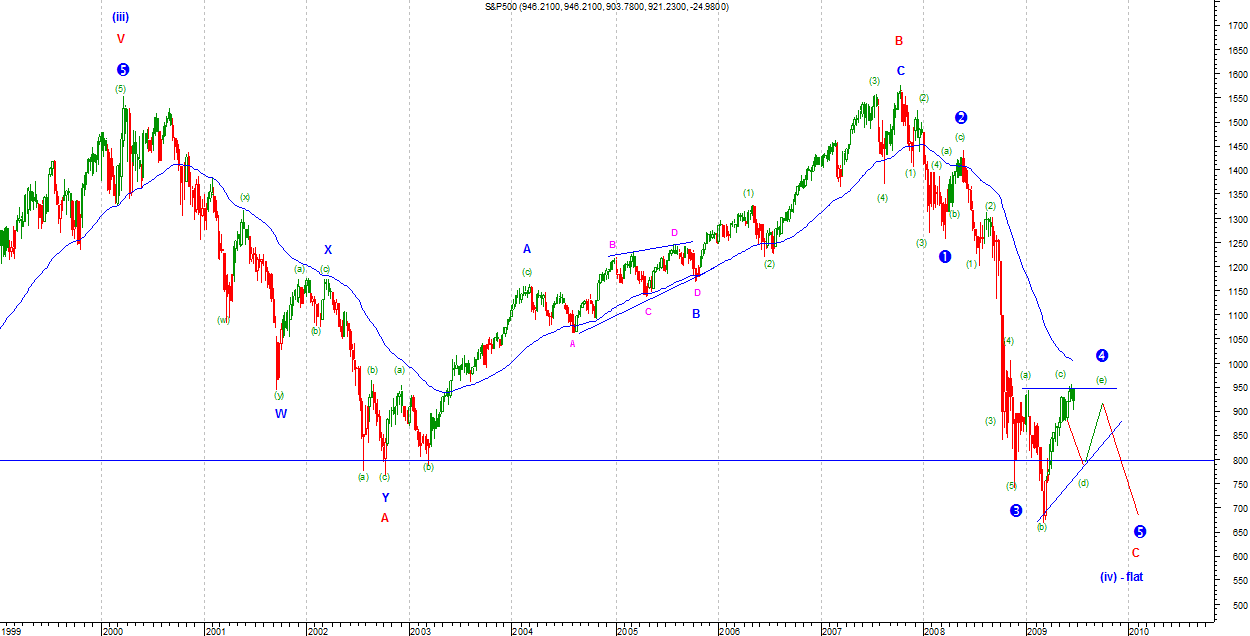1250x636 pixels.
Task: Click the circled blue 5 at the 2000 peak
Action: pyautogui.click(x=123, y=70)
